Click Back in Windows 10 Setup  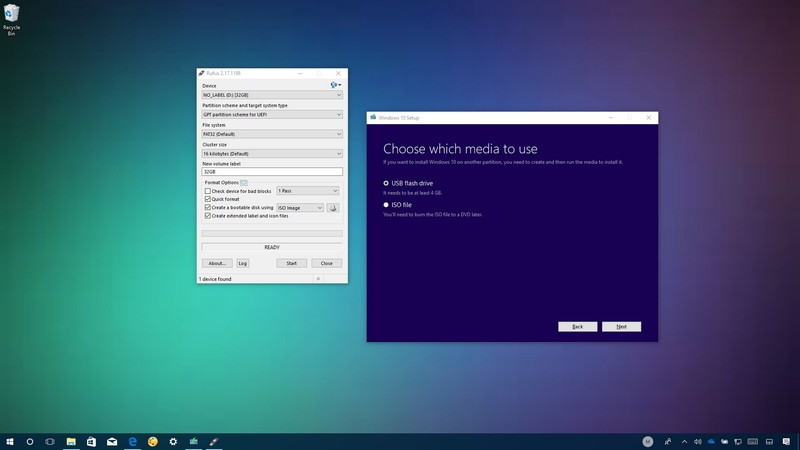tap(578, 327)
